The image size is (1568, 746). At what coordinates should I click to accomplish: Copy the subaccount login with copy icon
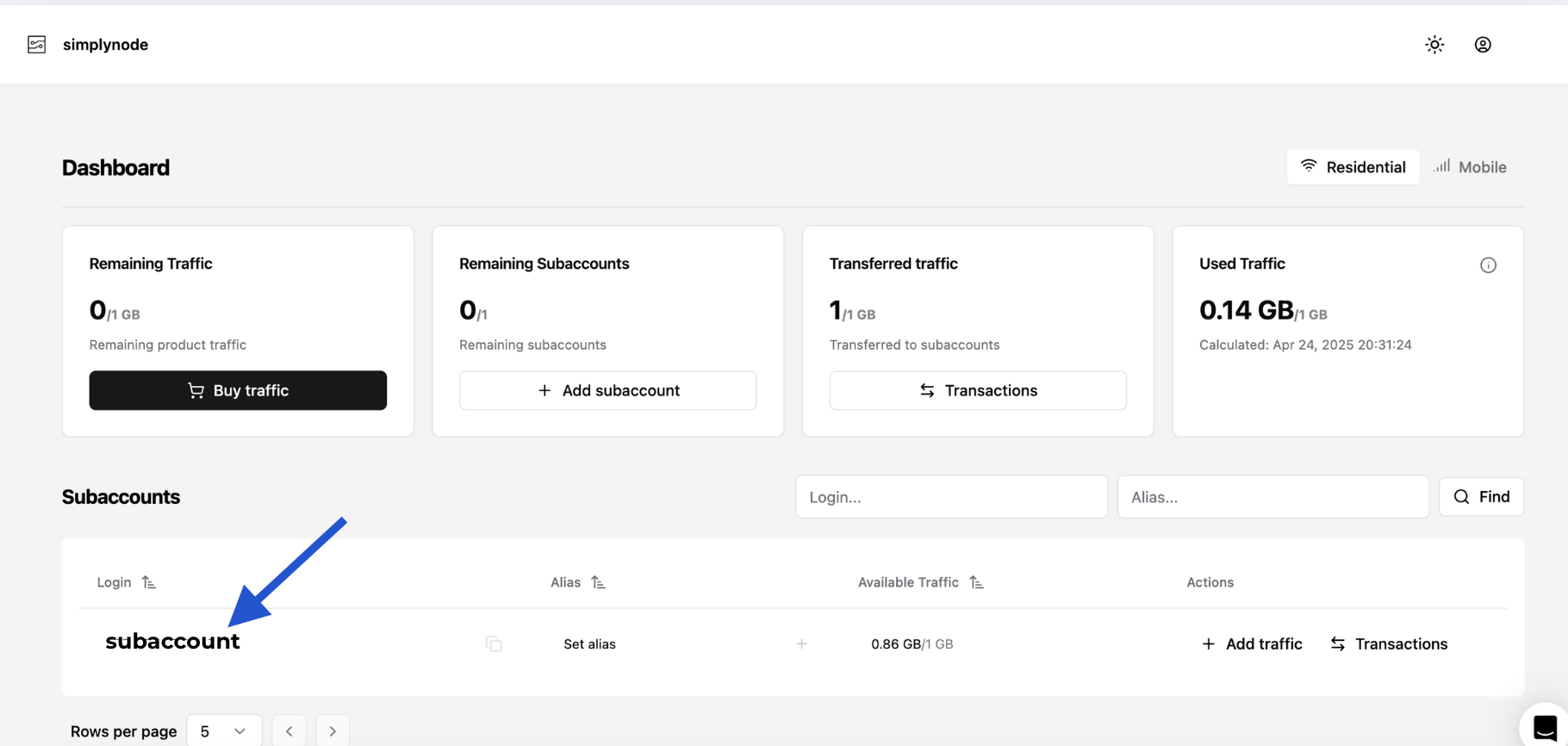pyautogui.click(x=494, y=643)
